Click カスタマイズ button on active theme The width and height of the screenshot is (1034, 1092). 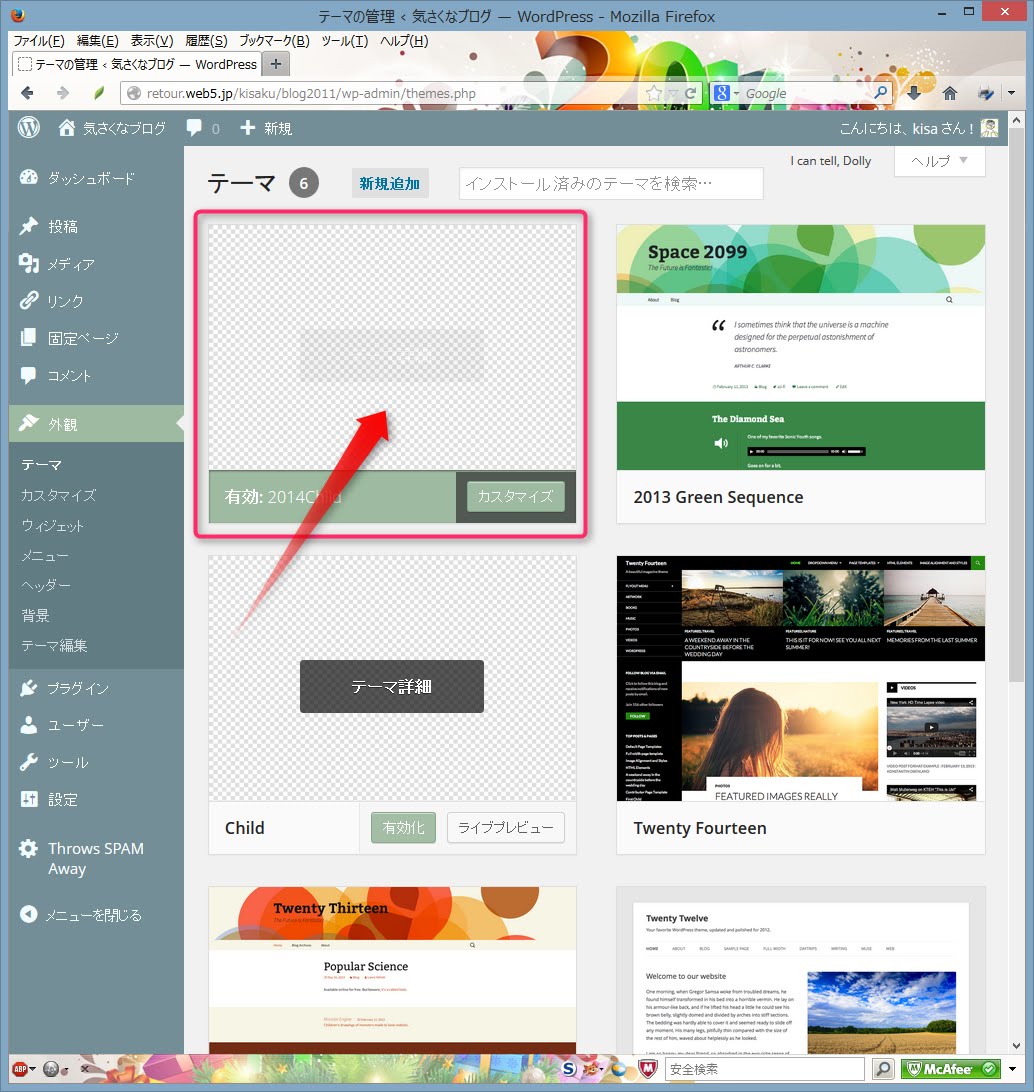pyautogui.click(x=515, y=497)
